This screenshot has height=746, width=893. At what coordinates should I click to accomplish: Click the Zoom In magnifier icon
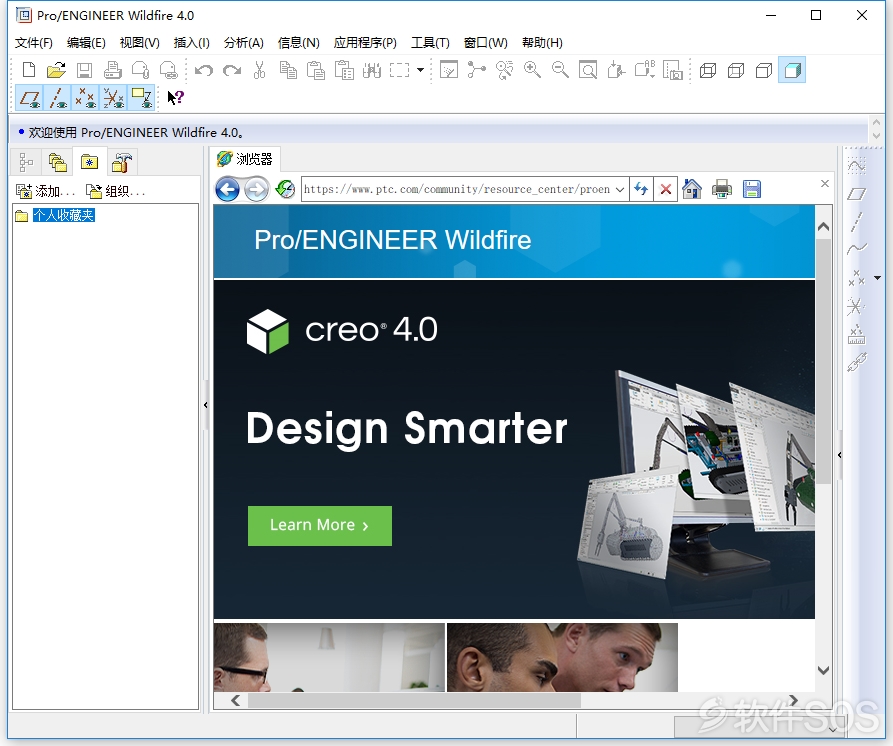tap(532, 70)
